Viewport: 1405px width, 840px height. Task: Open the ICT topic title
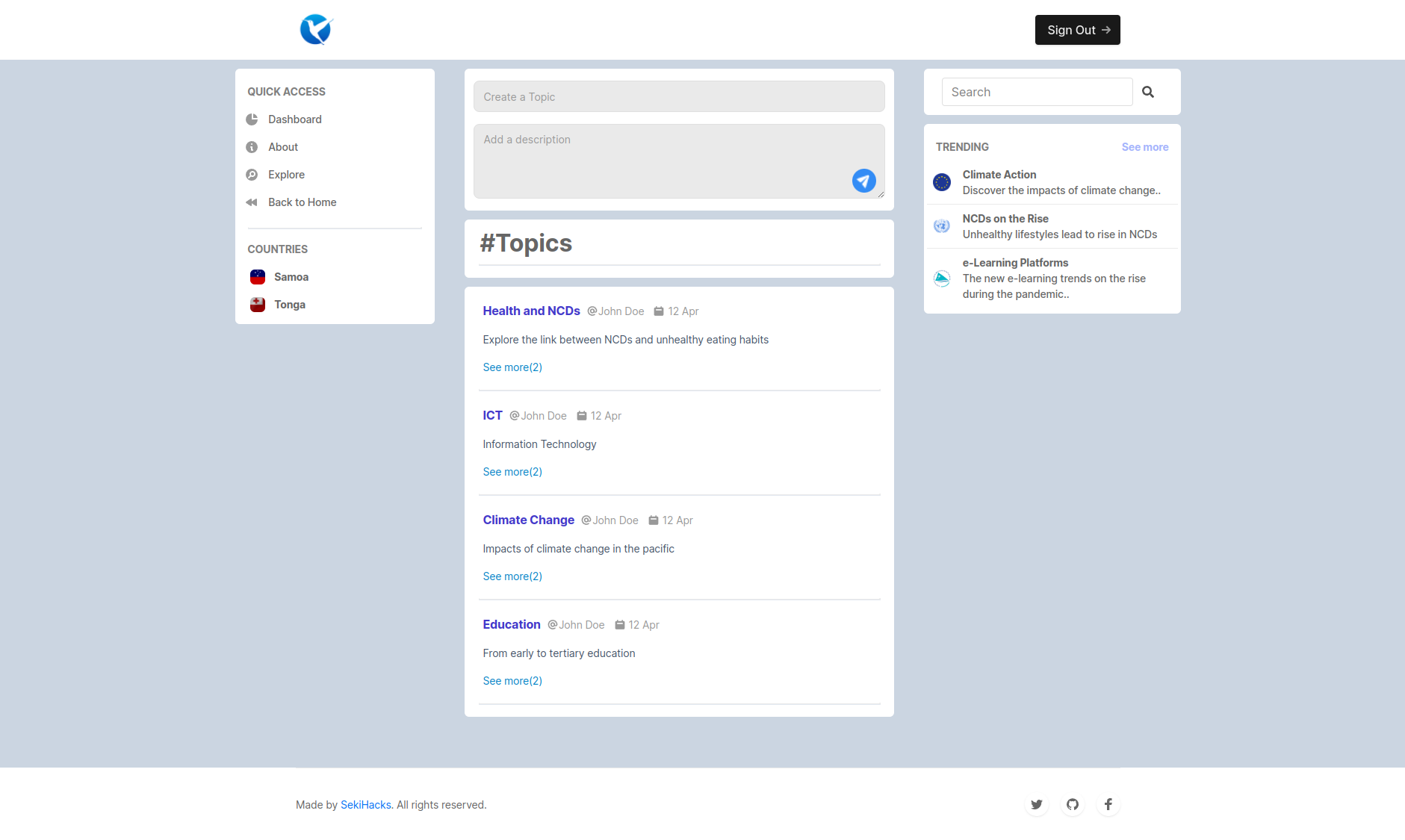click(x=492, y=415)
